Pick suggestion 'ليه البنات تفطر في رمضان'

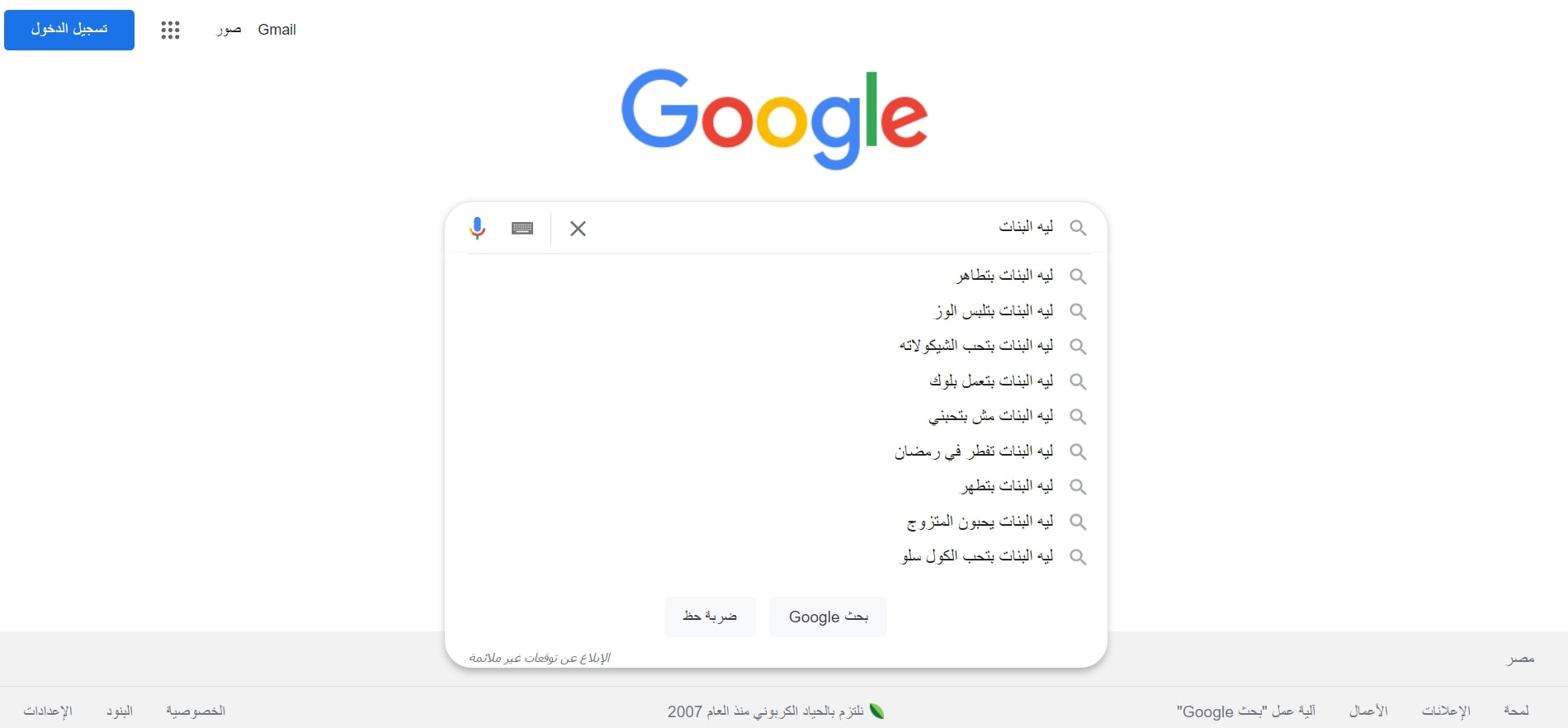click(974, 451)
